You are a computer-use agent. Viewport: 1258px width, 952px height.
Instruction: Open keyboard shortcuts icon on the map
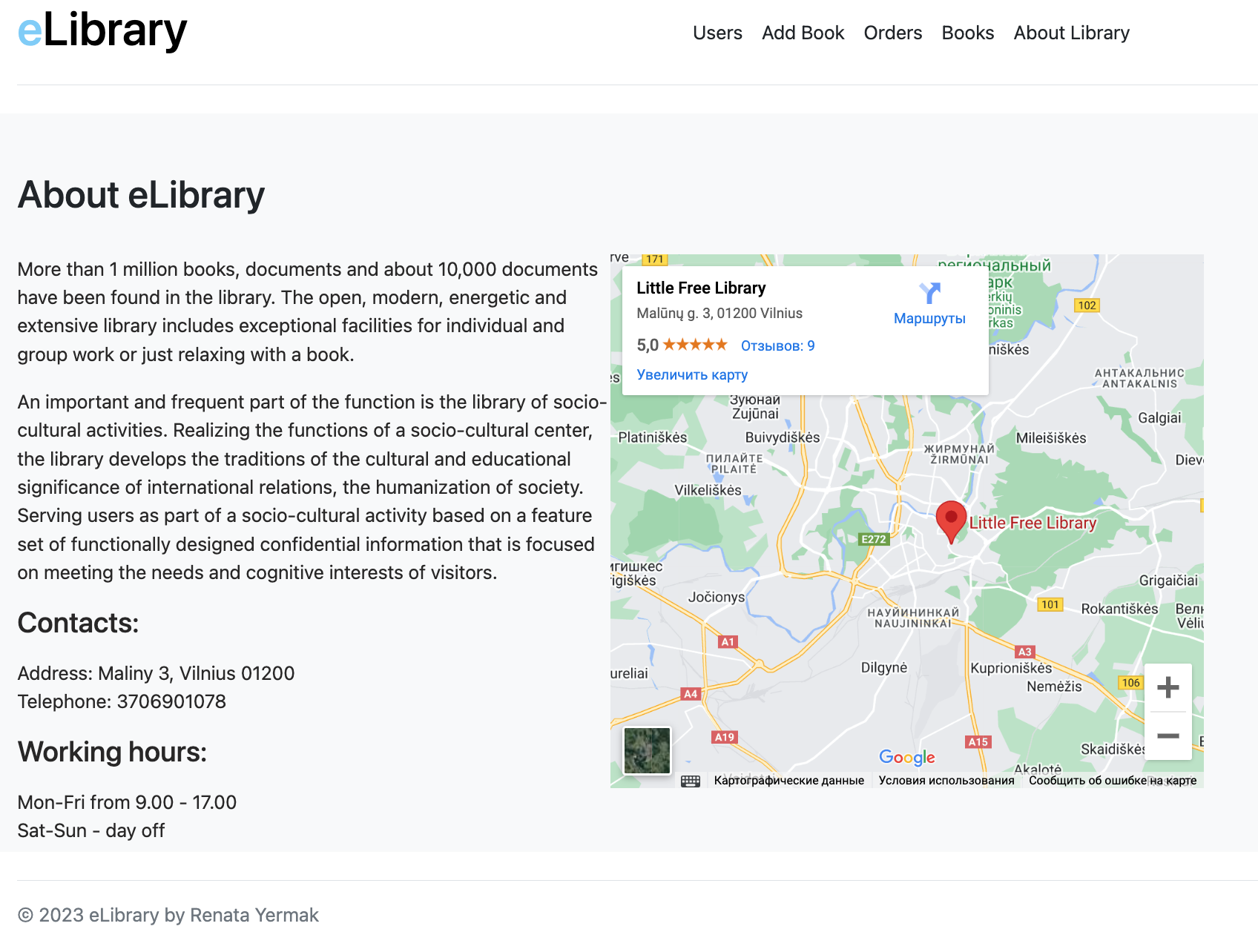(x=692, y=780)
